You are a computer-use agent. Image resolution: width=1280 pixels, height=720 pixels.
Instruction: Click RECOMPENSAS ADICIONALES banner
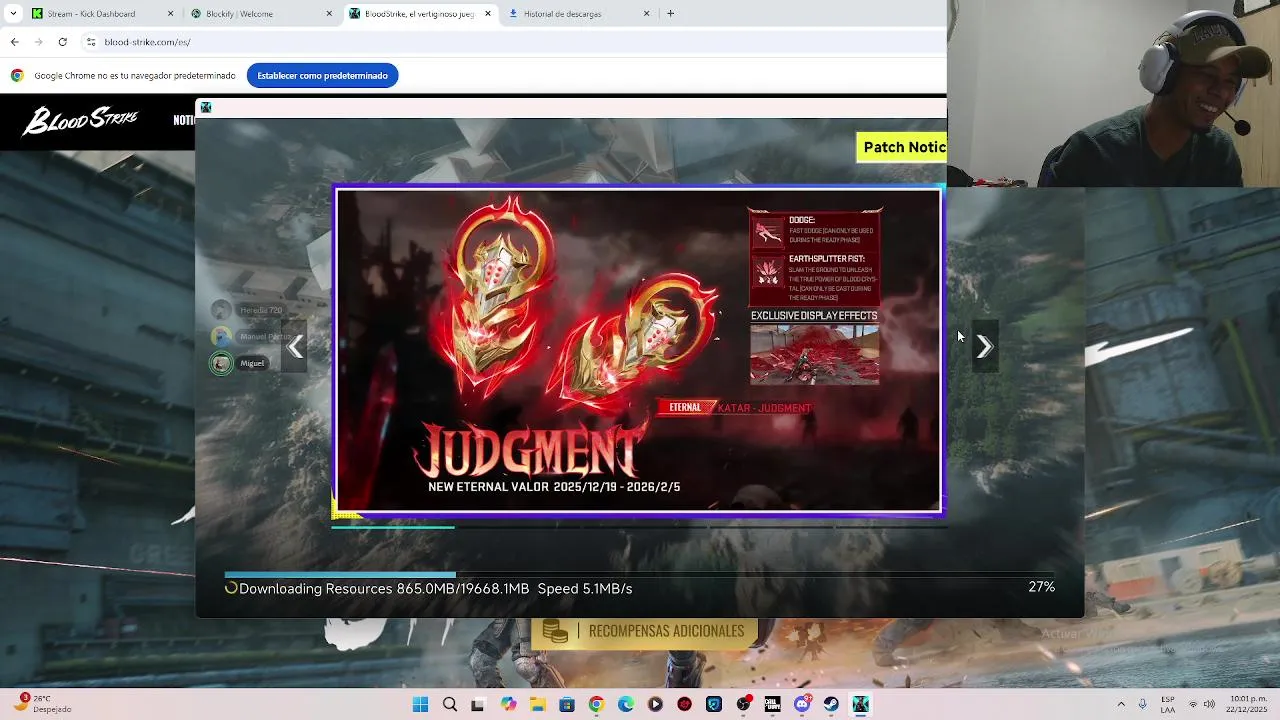pyautogui.click(x=645, y=631)
